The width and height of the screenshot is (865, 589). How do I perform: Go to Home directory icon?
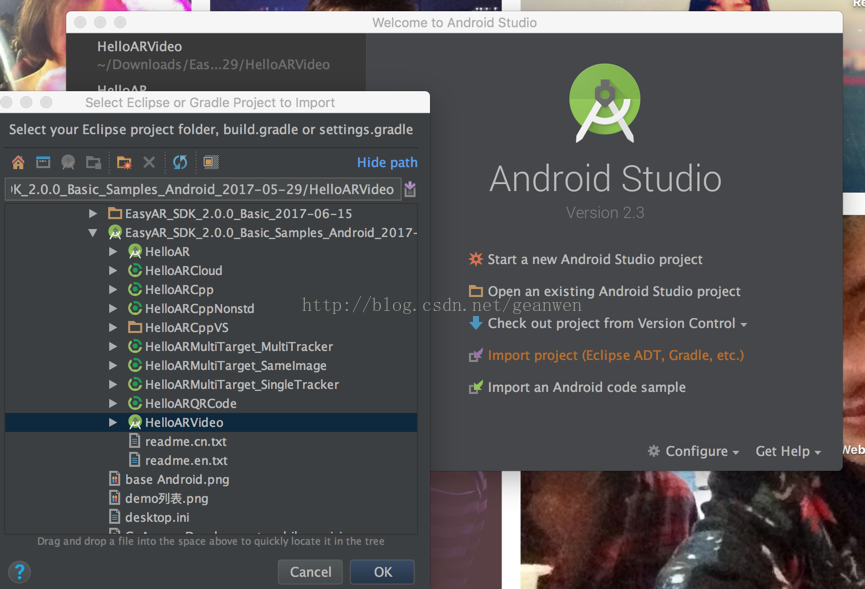pos(18,162)
